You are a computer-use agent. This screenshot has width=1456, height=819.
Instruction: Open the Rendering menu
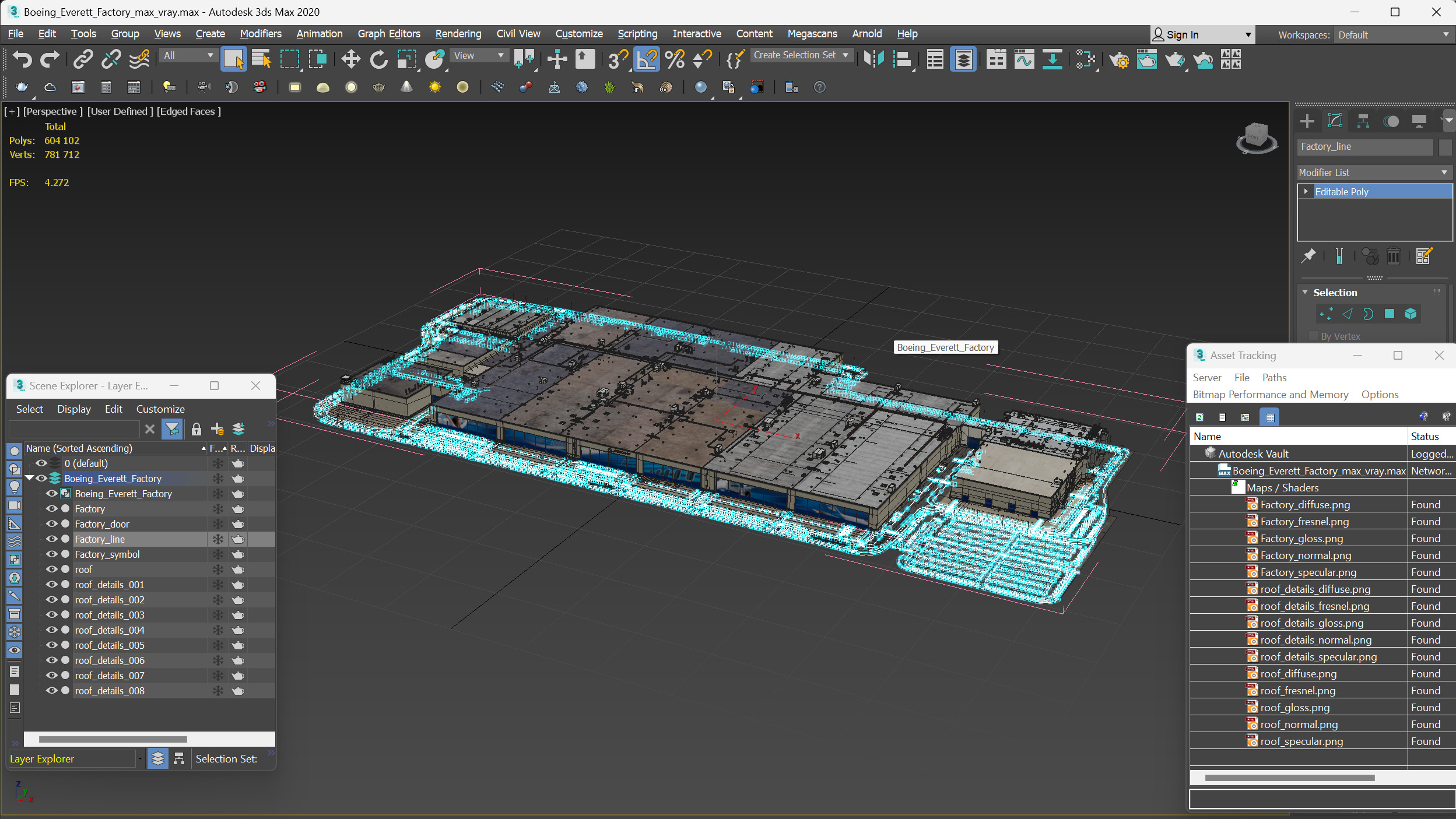(x=458, y=34)
